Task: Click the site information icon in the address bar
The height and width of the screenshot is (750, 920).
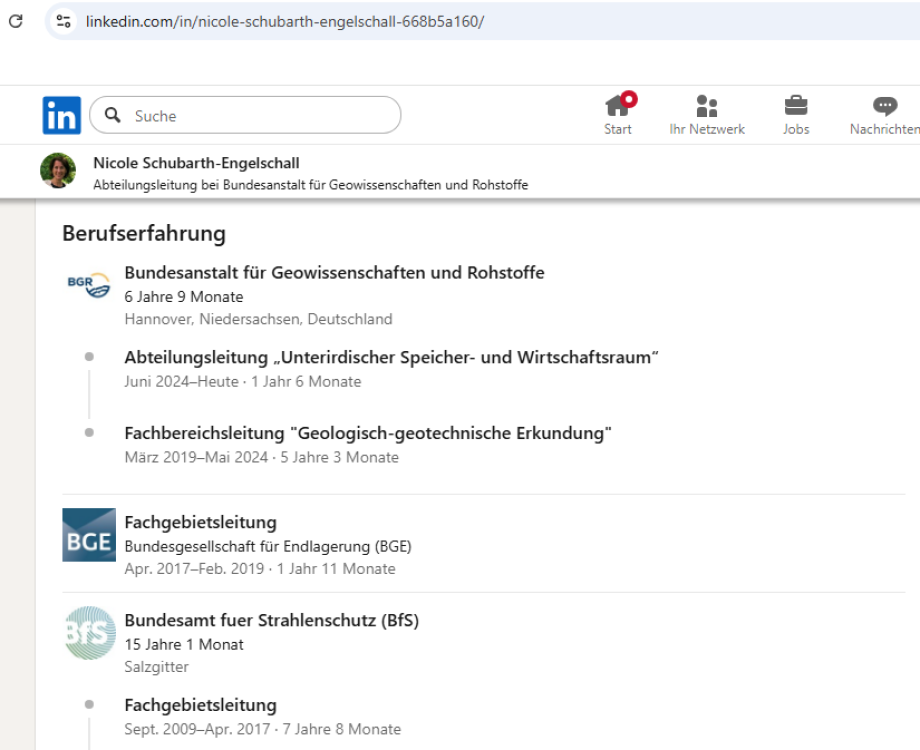Action: (62, 21)
